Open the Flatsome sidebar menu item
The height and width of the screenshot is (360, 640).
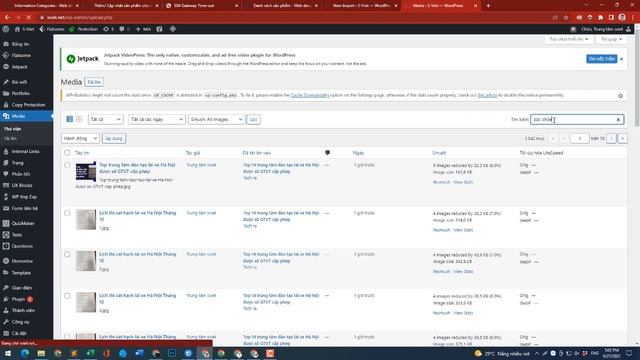(20, 55)
